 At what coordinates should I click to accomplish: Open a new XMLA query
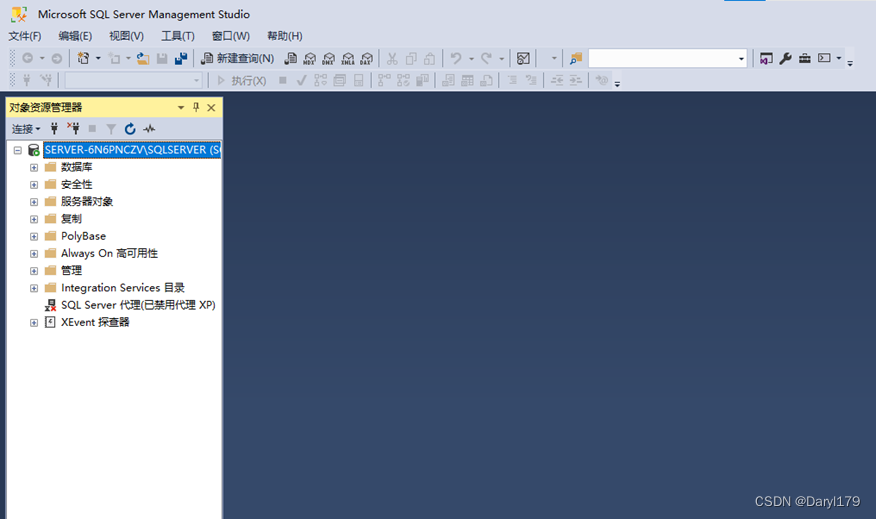click(347, 58)
